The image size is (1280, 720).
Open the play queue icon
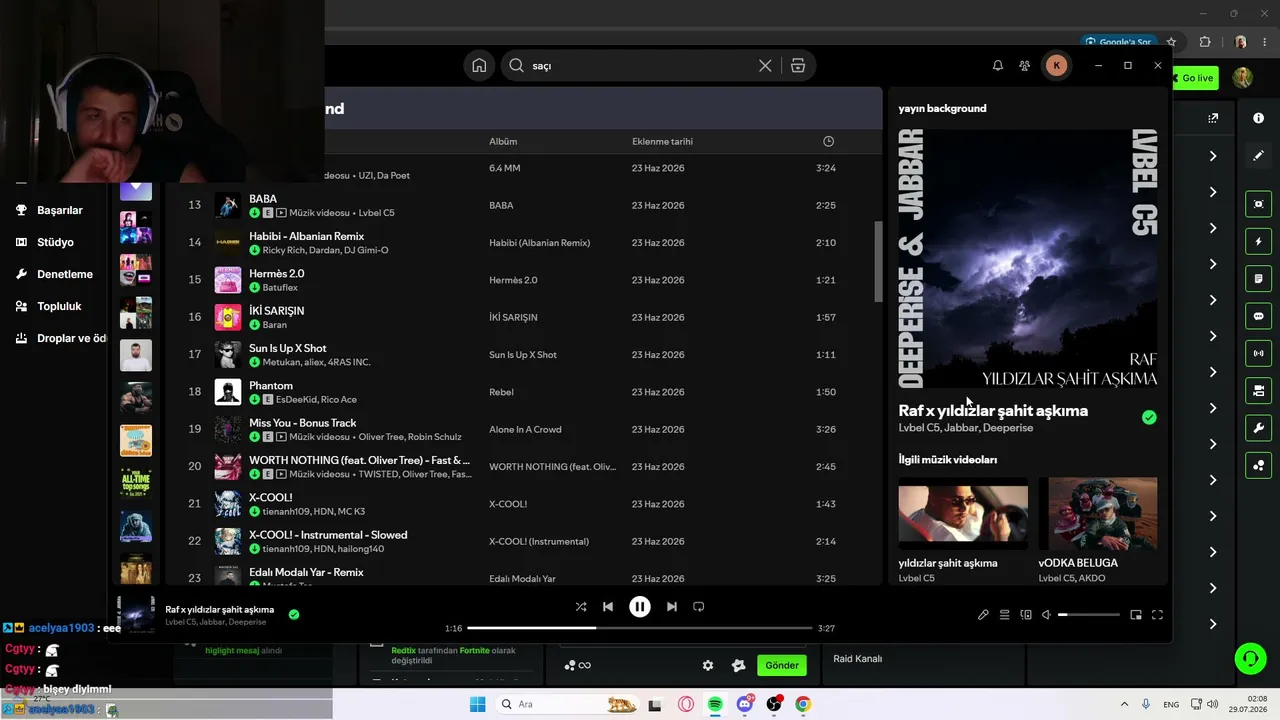pos(1005,615)
